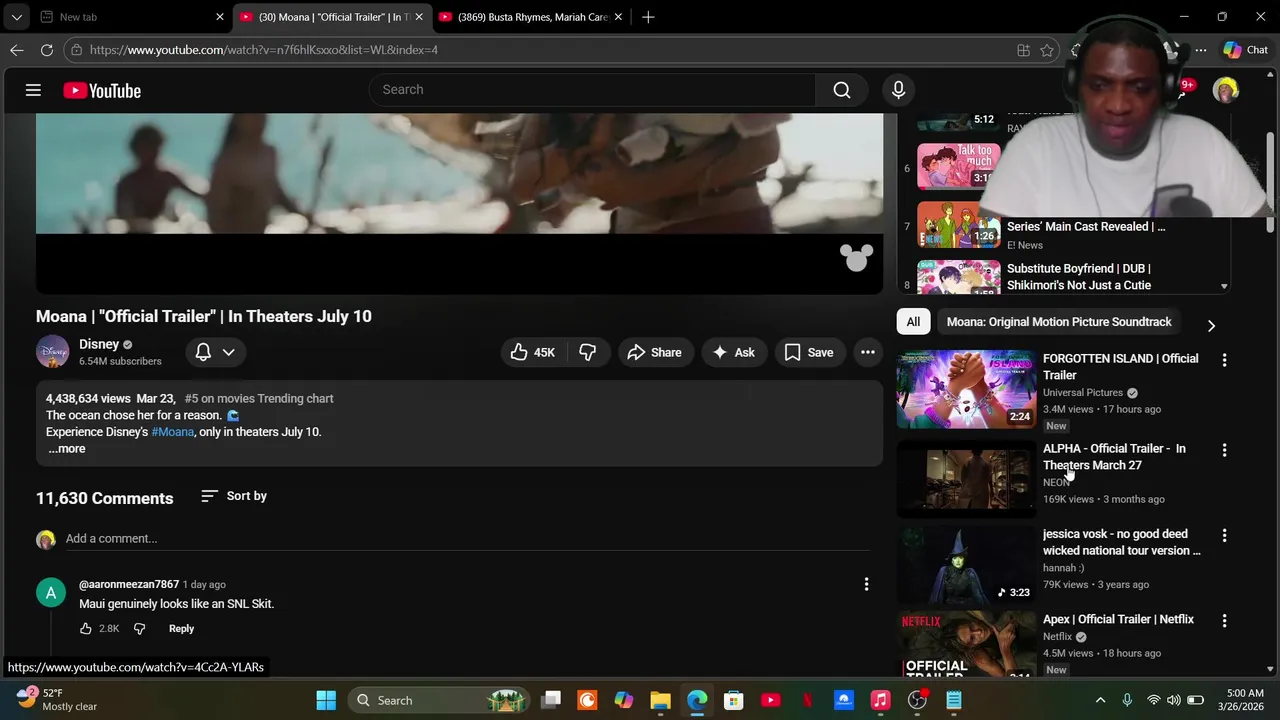Open File Explorer from the taskbar
The height and width of the screenshot is (720, 1280).
(x=660, y=700)
